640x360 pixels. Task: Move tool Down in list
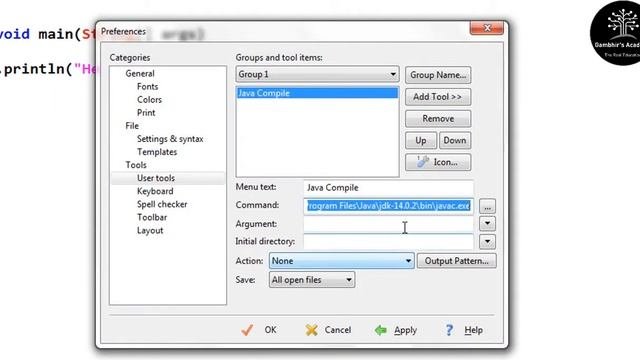point(455,140)
